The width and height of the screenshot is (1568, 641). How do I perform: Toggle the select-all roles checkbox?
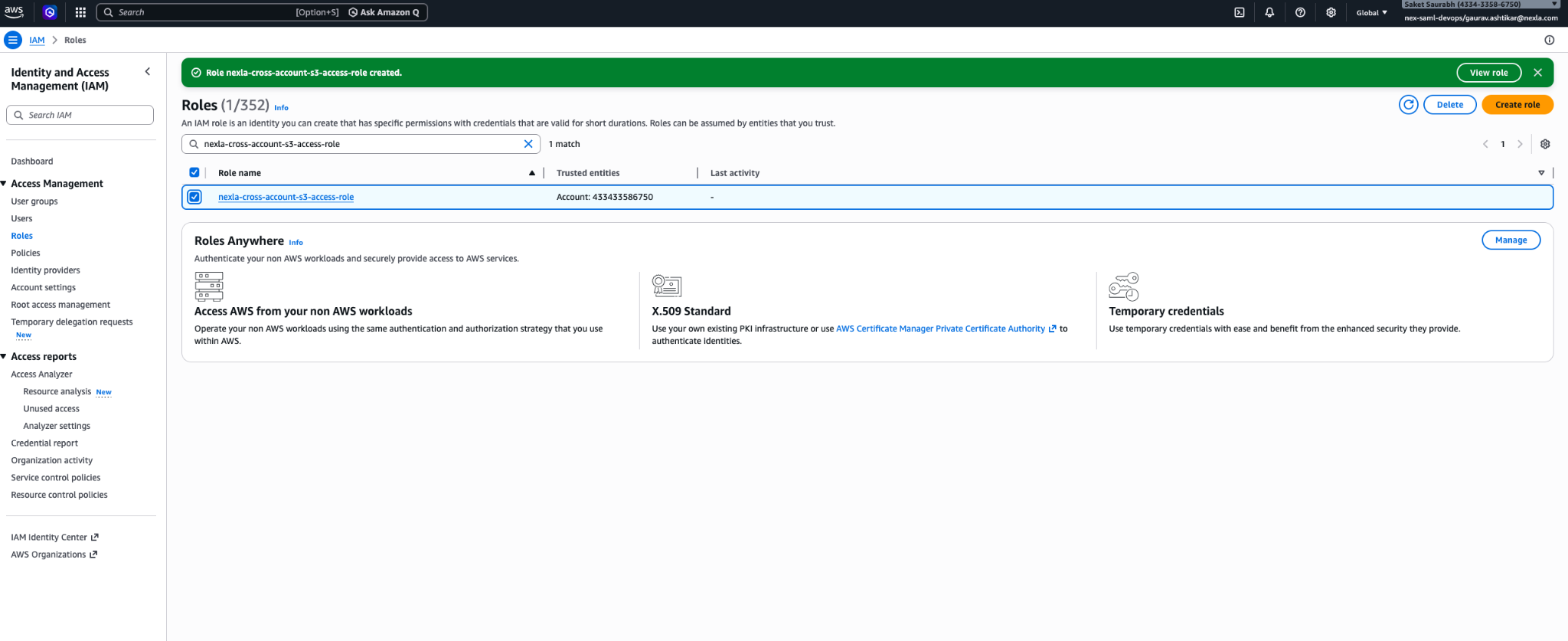tap(194, 172)
